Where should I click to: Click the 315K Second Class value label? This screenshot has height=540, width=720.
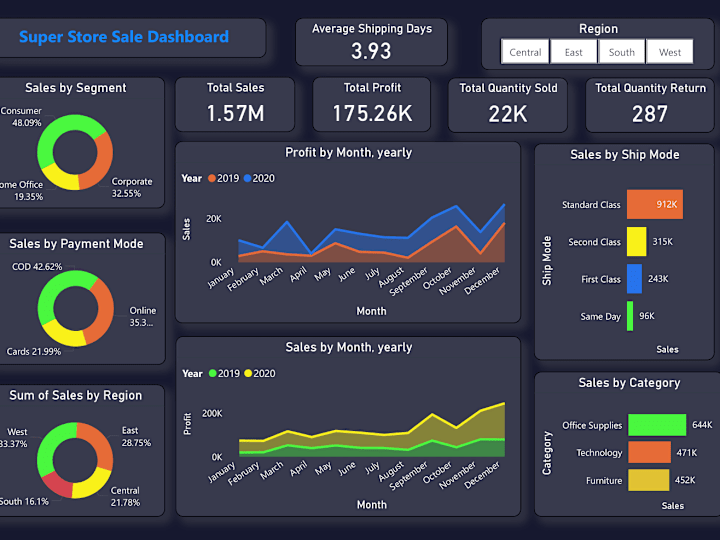(x=663, y=242)
